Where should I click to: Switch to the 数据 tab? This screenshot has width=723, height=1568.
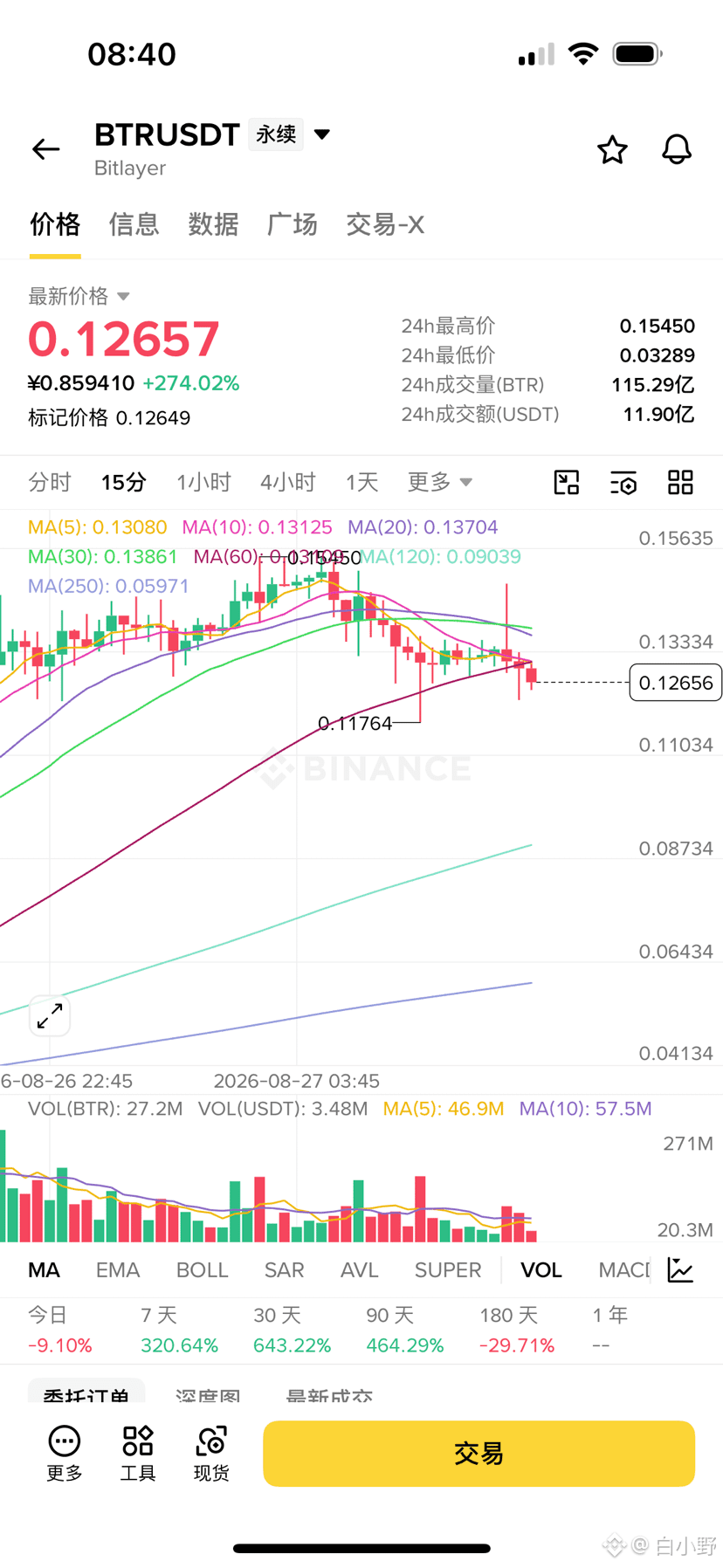213,224
